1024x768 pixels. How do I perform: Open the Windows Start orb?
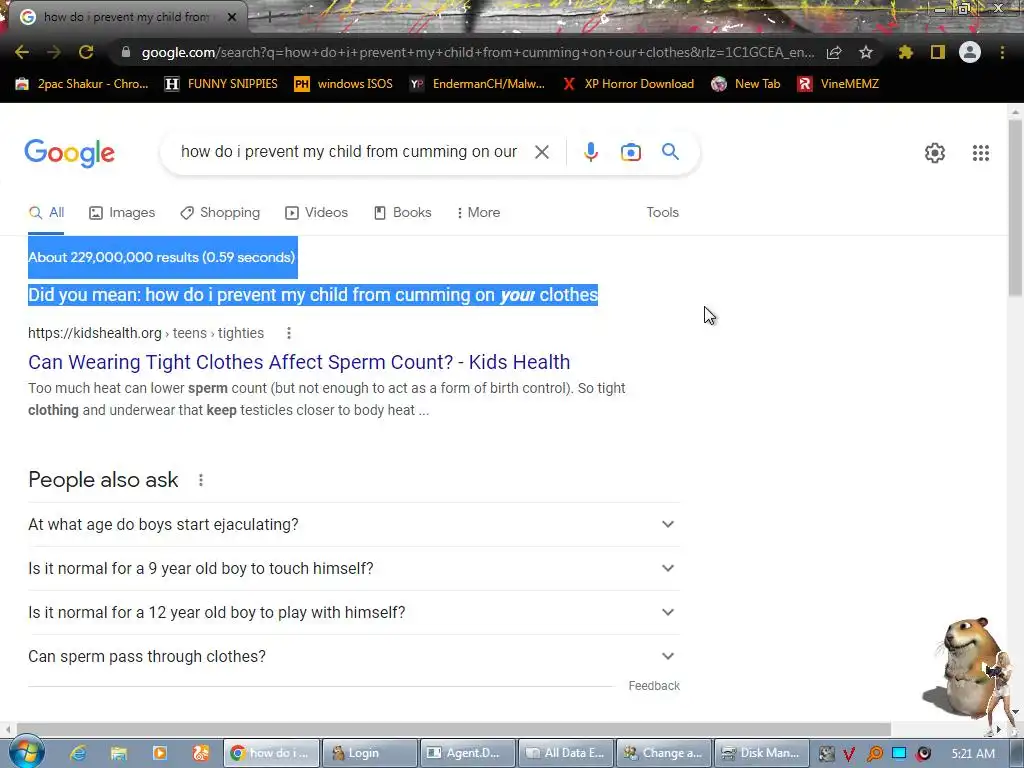(x=26, y=752)
